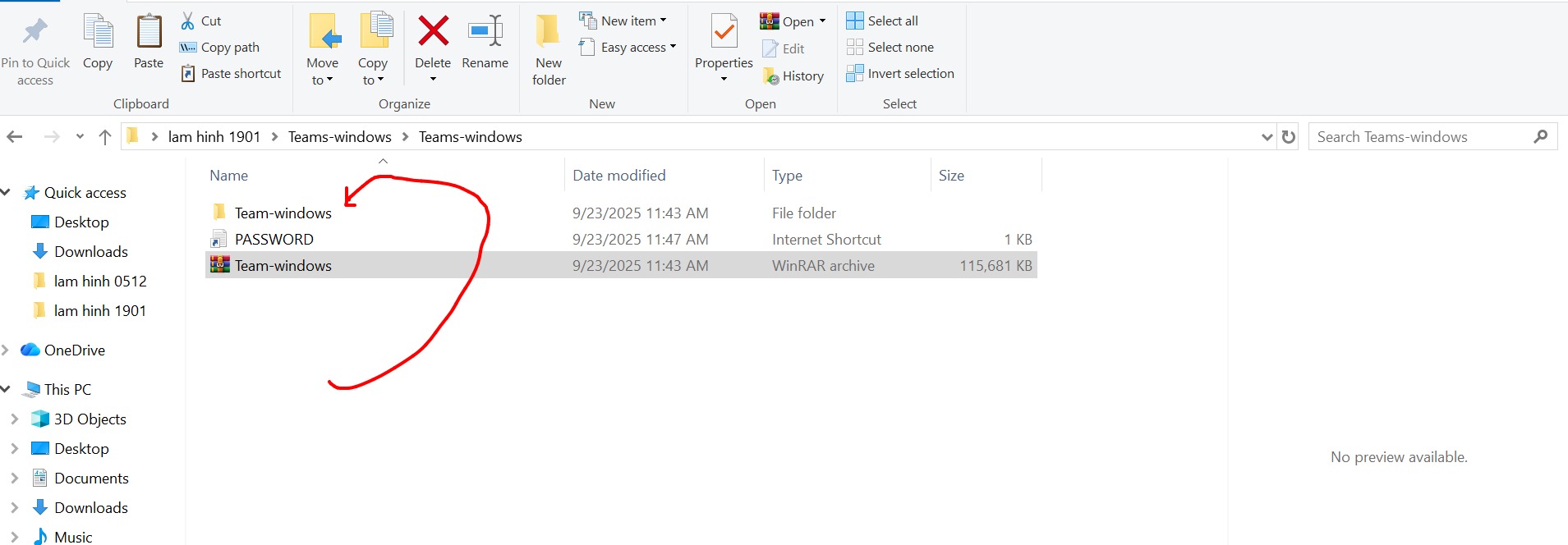
Task: Expand the New item dropdown
Action: pos(663,21)
